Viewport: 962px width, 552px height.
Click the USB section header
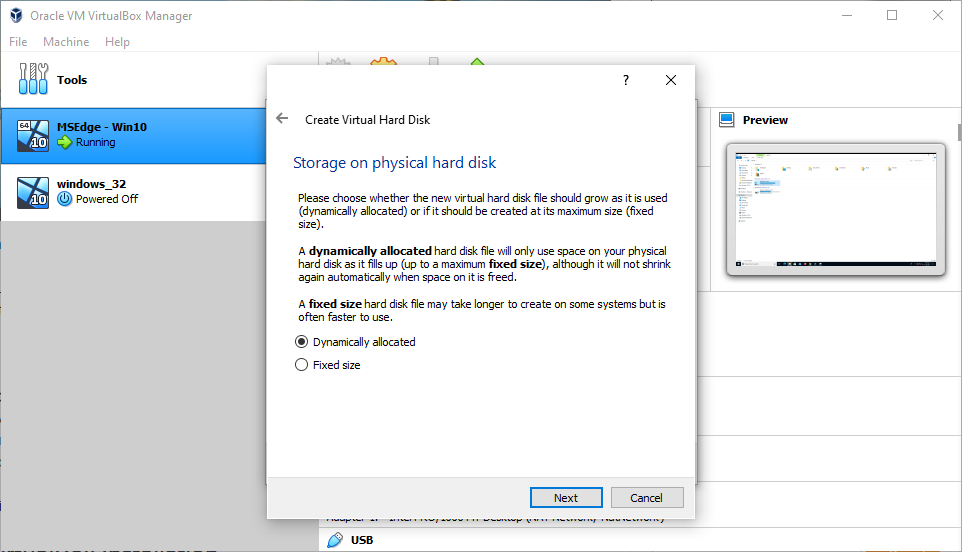362,540
